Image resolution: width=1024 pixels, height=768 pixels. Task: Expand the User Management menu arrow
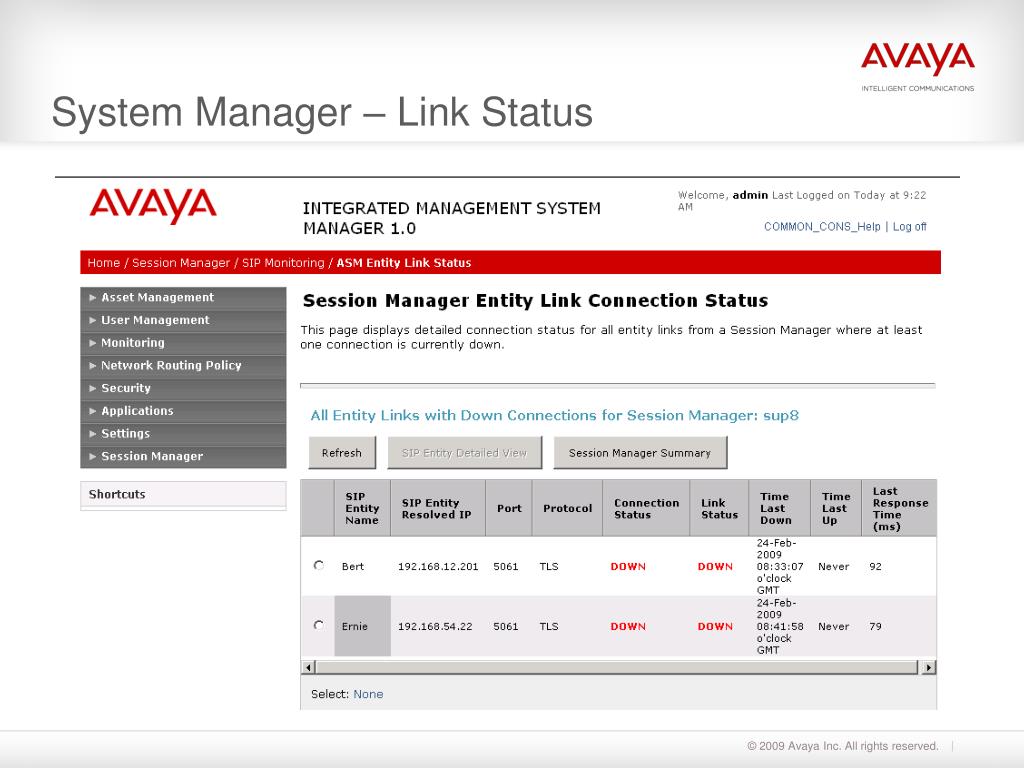tap(93, 321)
